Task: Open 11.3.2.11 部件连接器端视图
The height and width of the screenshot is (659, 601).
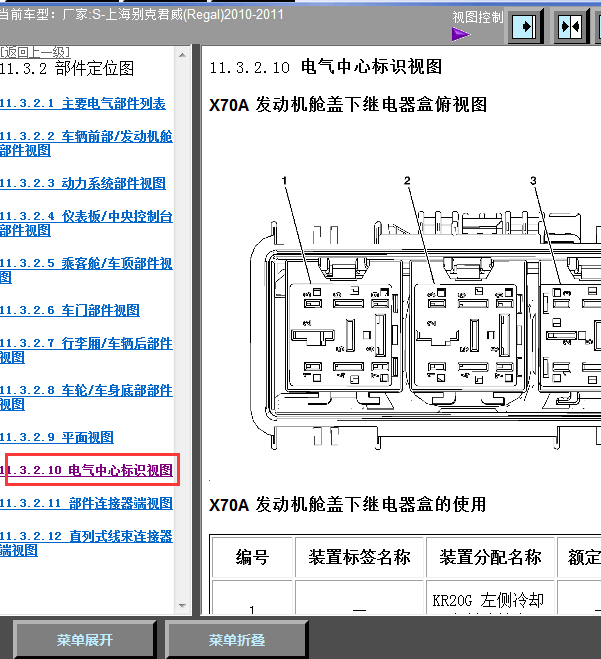Action: click(x=86, y=503)
